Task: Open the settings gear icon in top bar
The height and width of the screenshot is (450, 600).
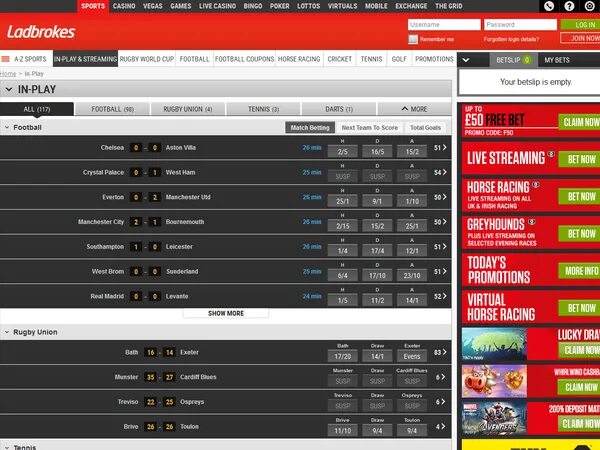Action: [590, 6]
